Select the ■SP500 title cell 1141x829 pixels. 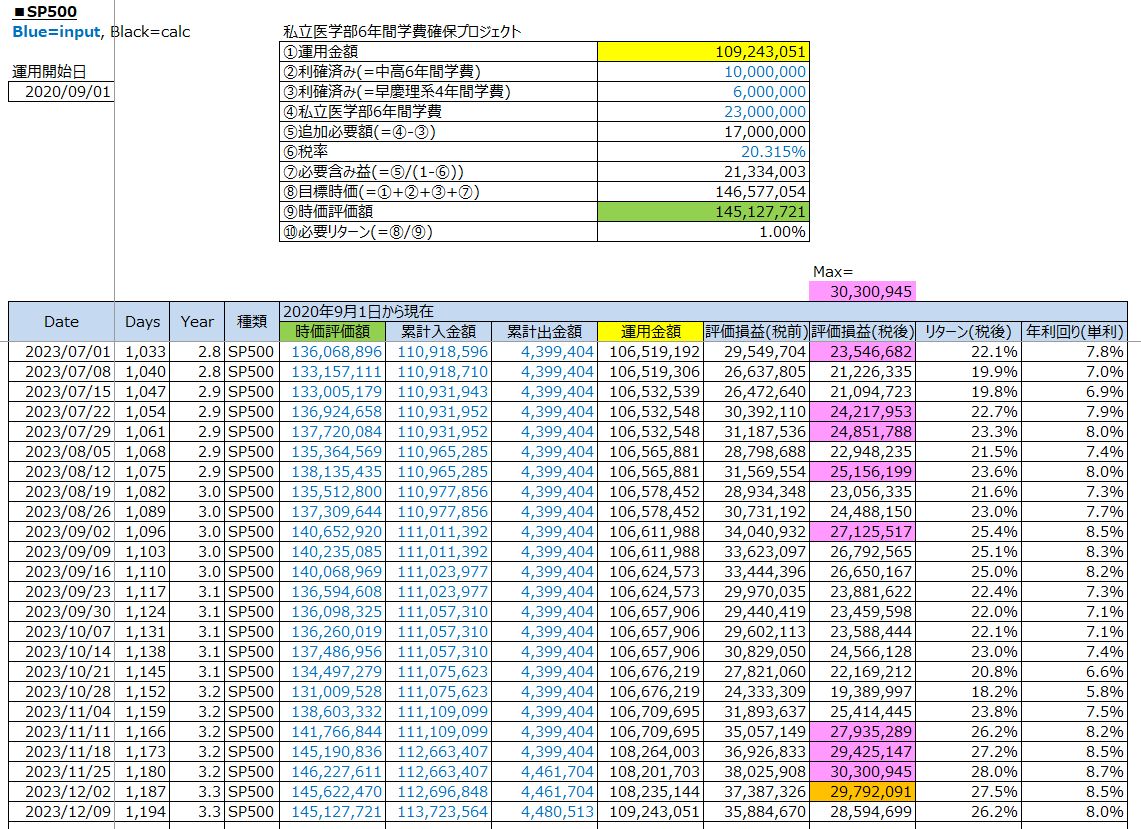pos(46,12)
